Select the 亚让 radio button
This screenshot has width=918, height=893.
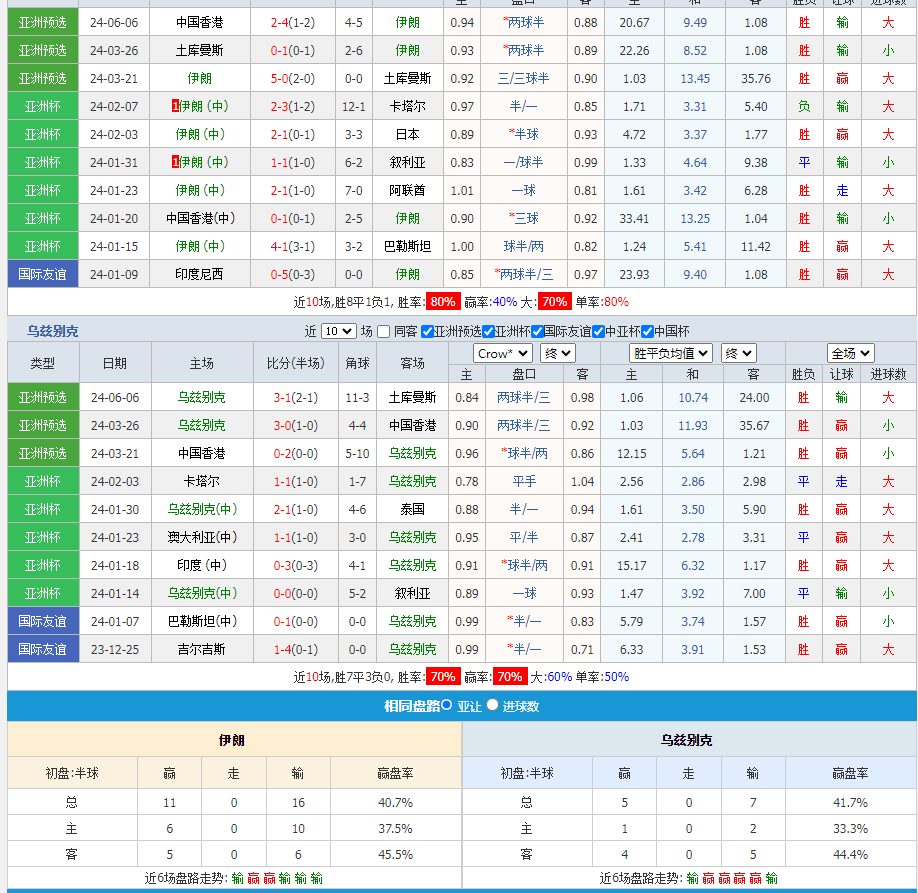click(x=447, y=705)
